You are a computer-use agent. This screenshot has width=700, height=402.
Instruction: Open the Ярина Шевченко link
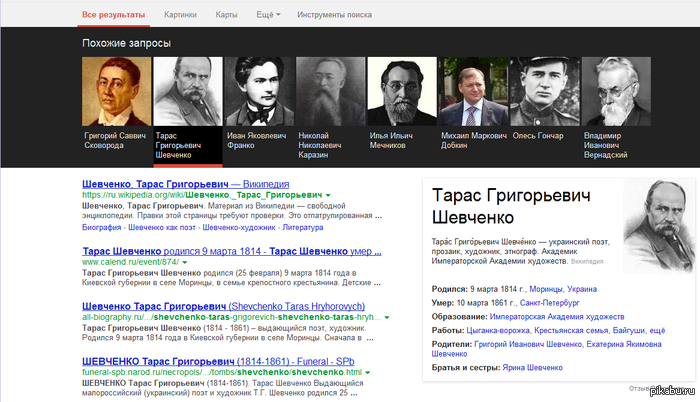532,368
